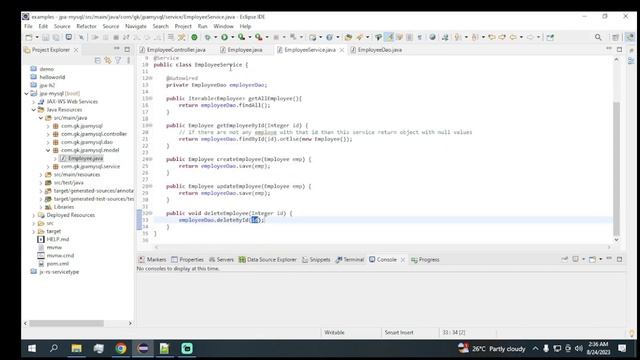Click the Windows Start button
The height and width of the screenshot is (360, 640).
click(32, 348)
